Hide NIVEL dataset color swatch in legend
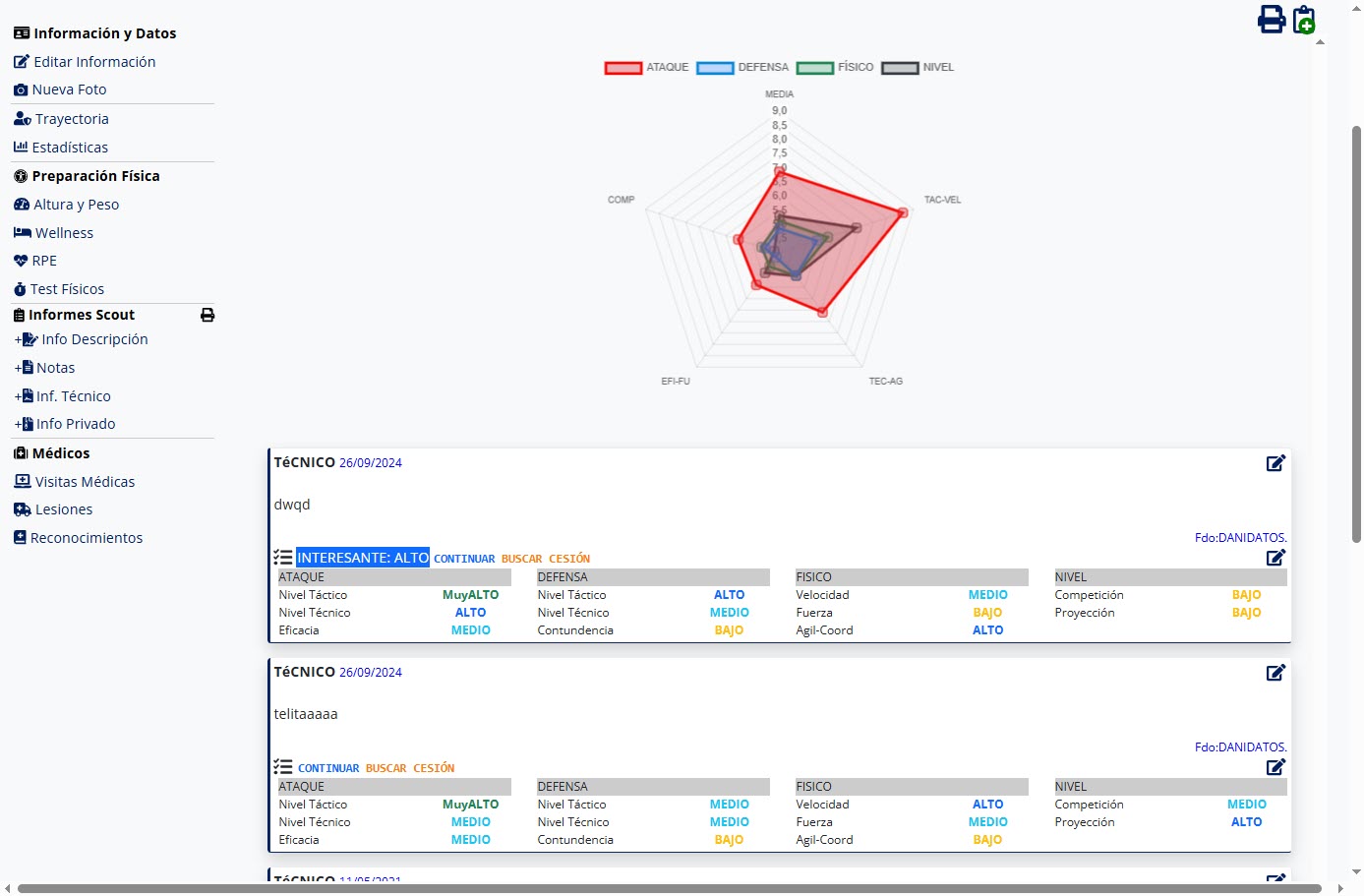1364x896 pixels. click(x=900, y=68)
